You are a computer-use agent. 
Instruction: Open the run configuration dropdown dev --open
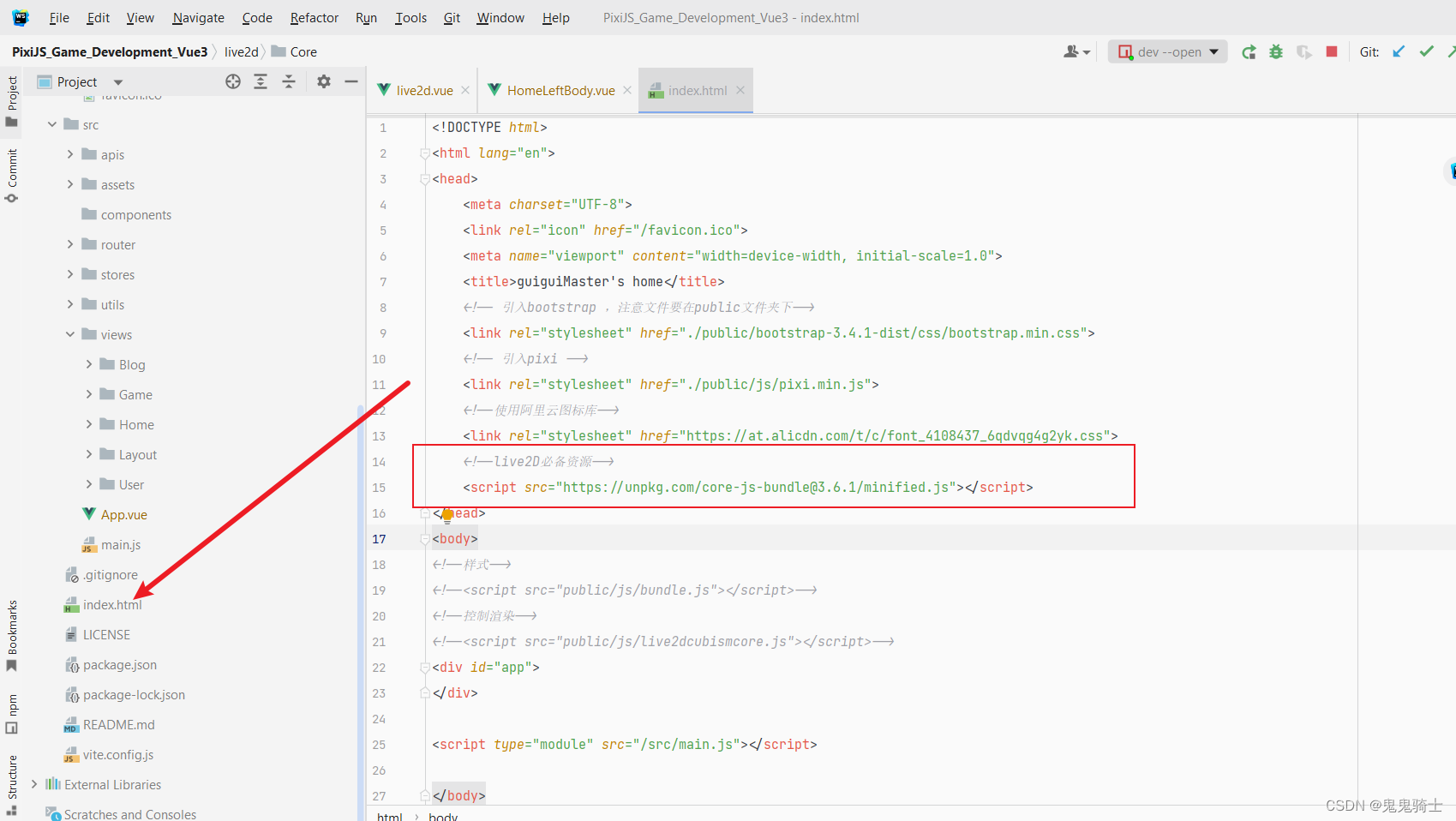coord(1168,52)
